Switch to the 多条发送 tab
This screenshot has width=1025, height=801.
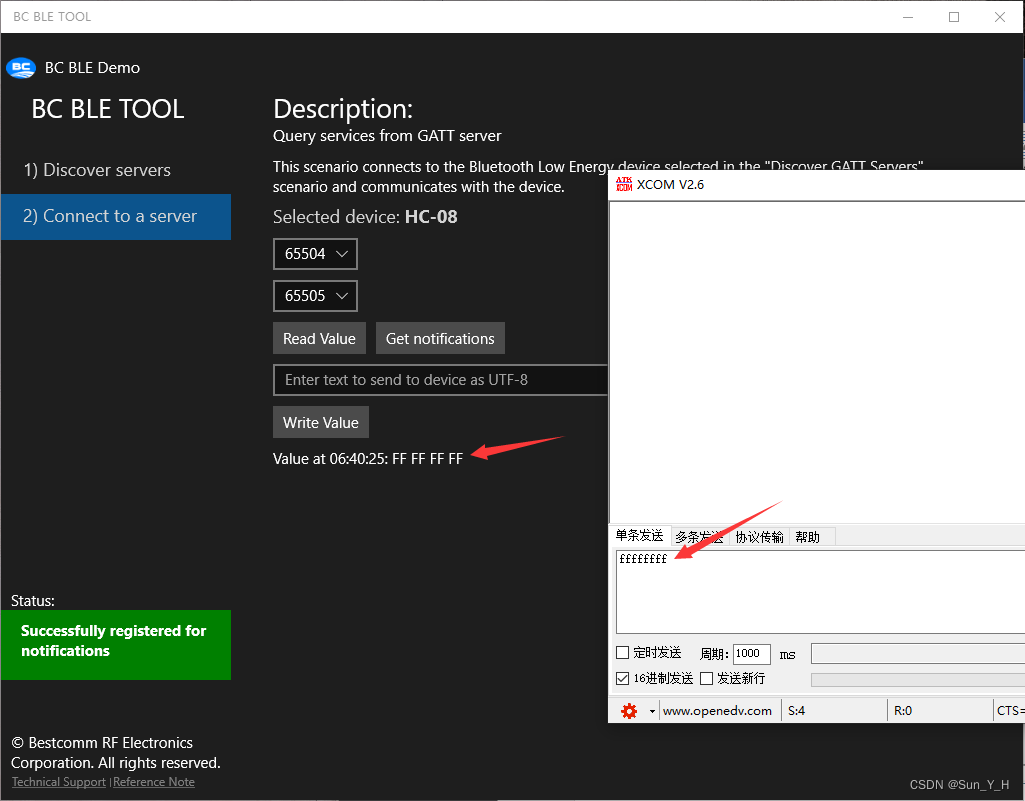(699, 537)
